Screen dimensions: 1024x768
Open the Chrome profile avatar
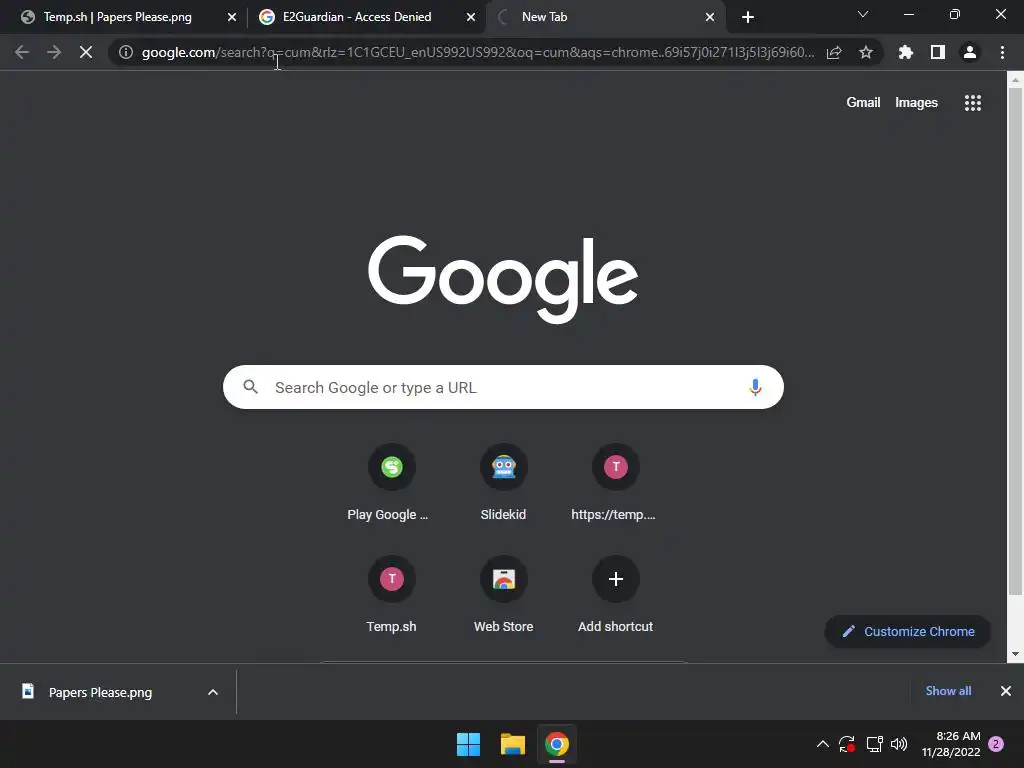point(970,52)
